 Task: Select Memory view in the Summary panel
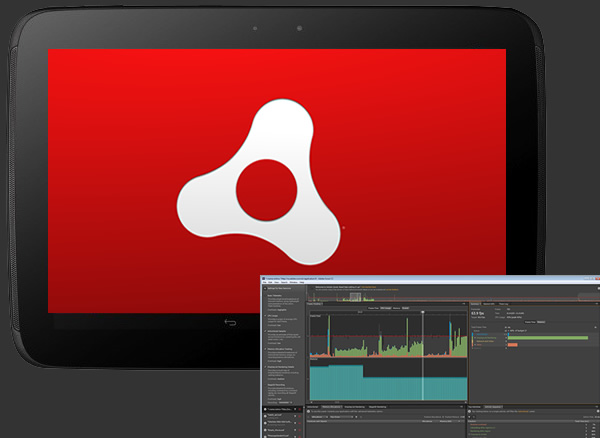click(541, 322)
